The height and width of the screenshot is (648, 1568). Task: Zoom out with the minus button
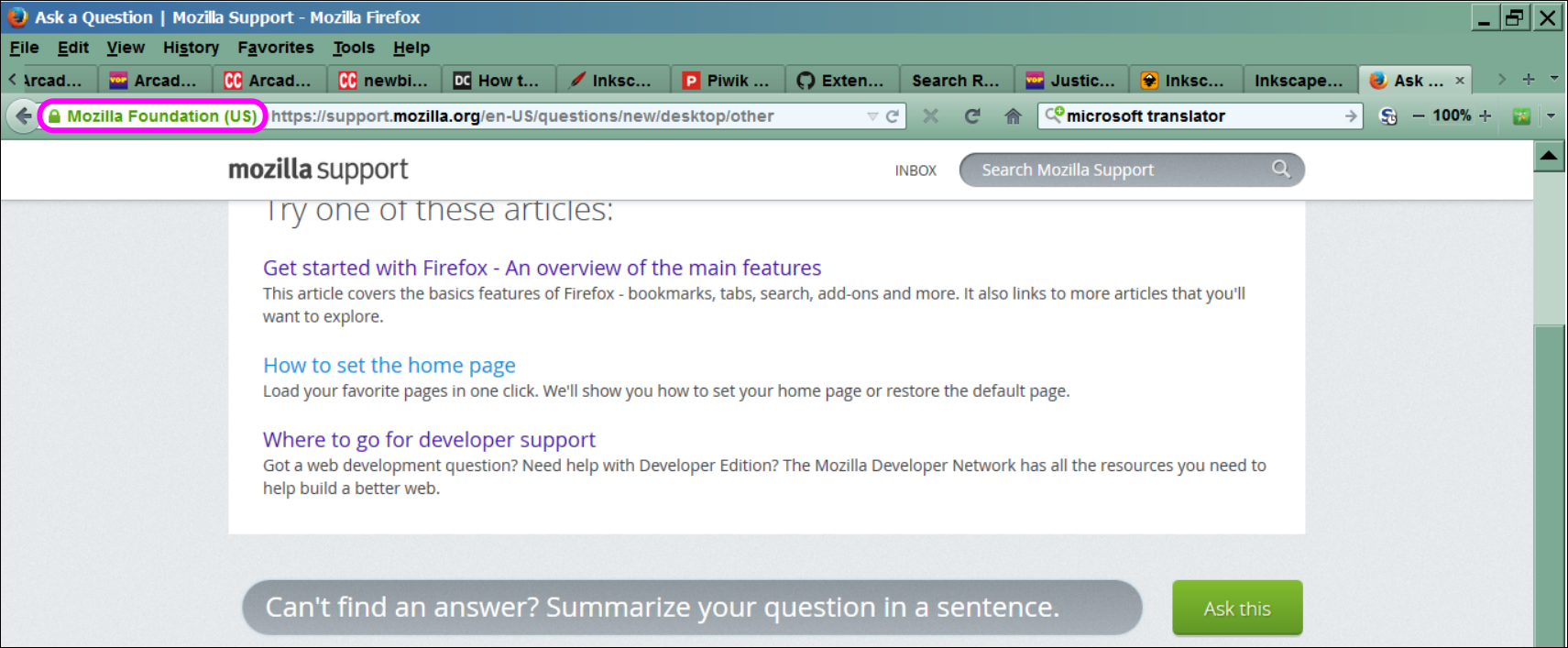tap(1419, 115)
